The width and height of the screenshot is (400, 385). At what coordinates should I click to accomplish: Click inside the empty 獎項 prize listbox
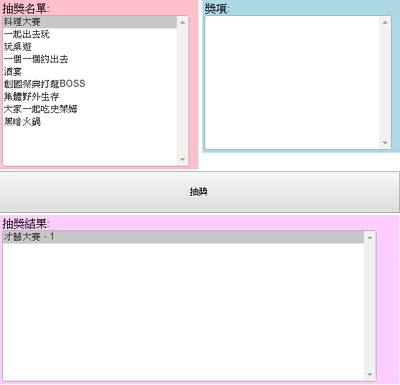(292, 83)
